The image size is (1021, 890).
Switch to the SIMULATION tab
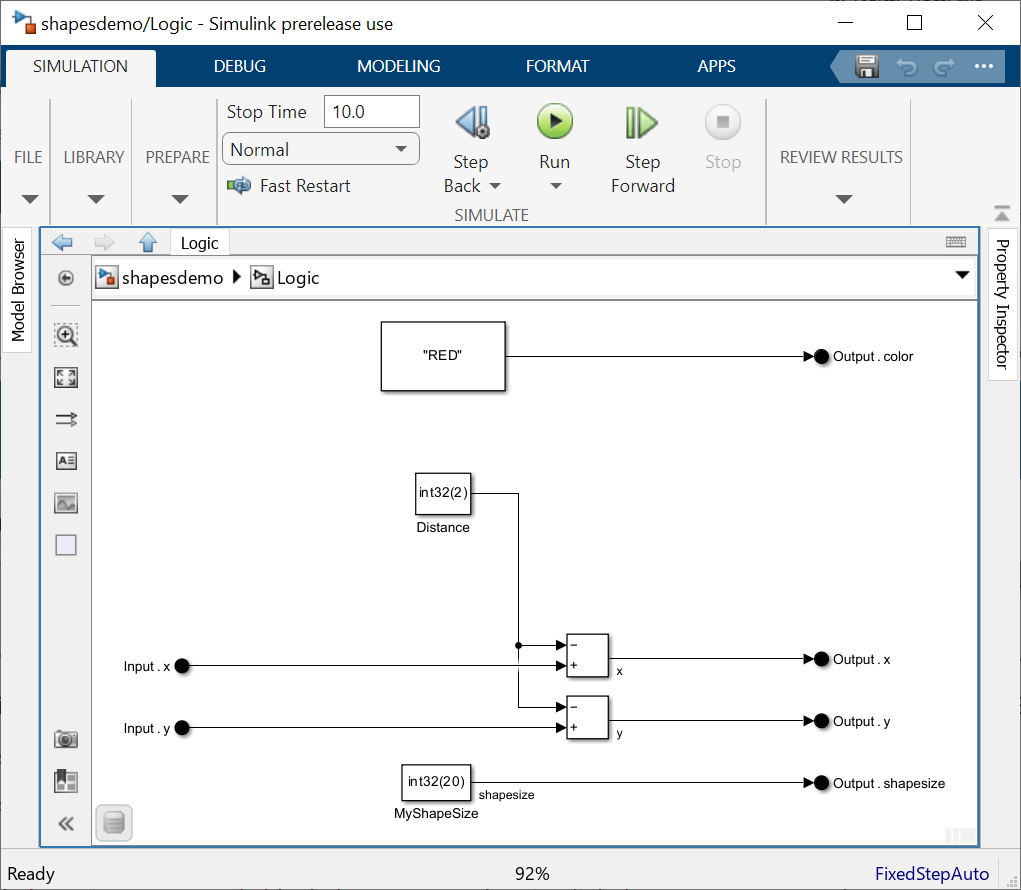[81, 67]
